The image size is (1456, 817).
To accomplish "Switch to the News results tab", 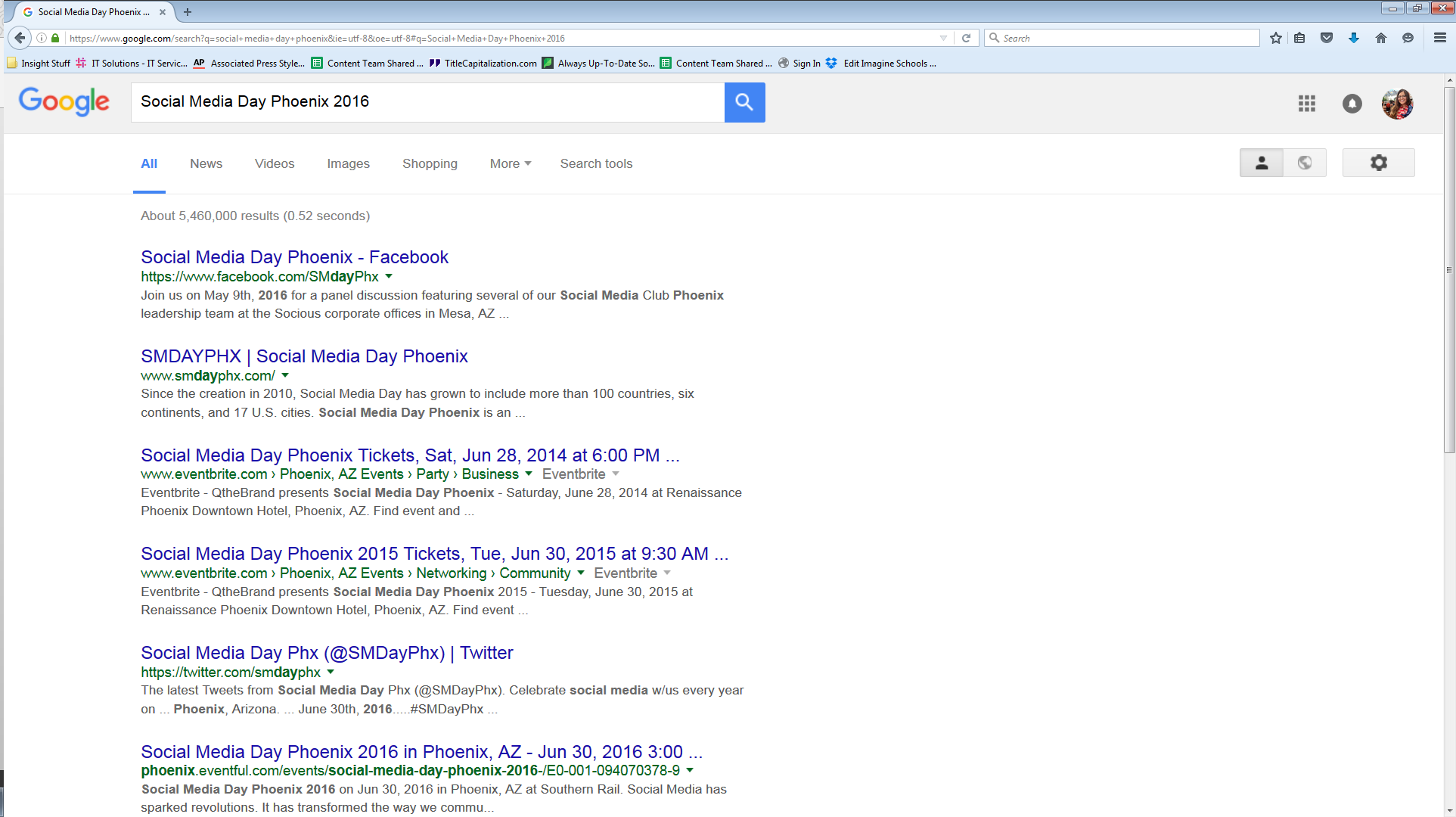I will [206, 163].
